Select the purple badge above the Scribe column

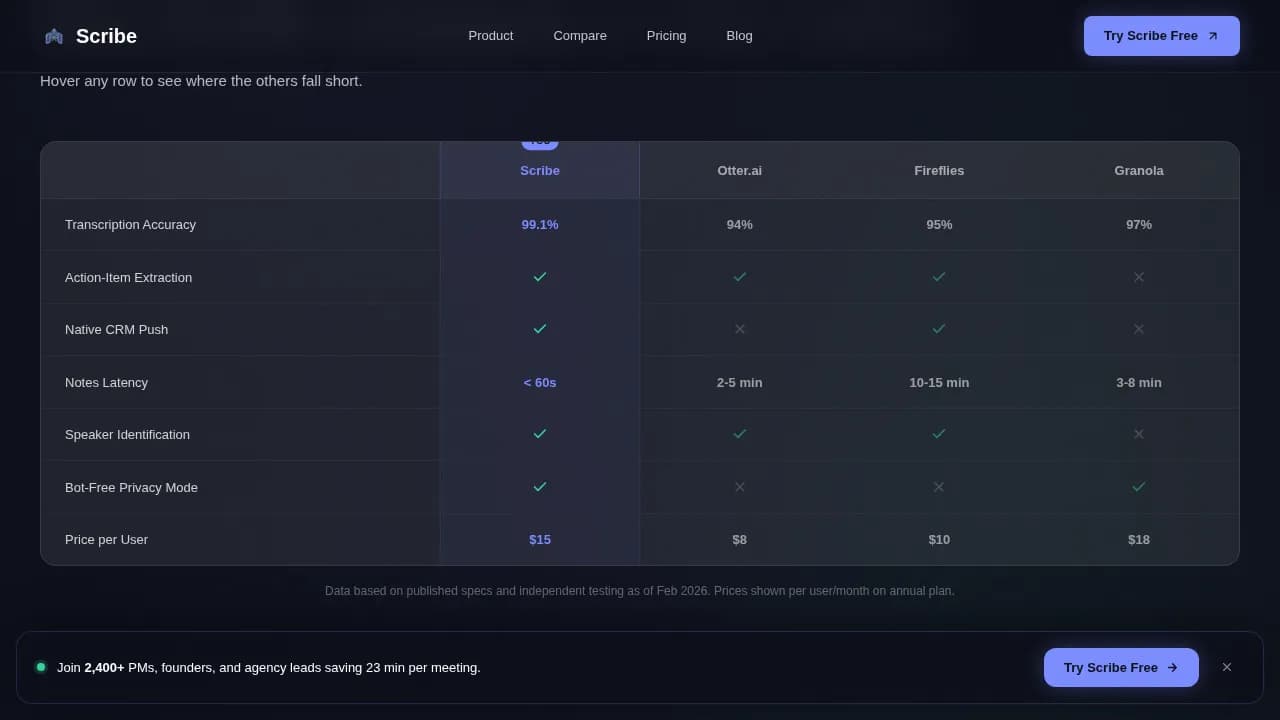pyautogui.click(x=540, y=141)
